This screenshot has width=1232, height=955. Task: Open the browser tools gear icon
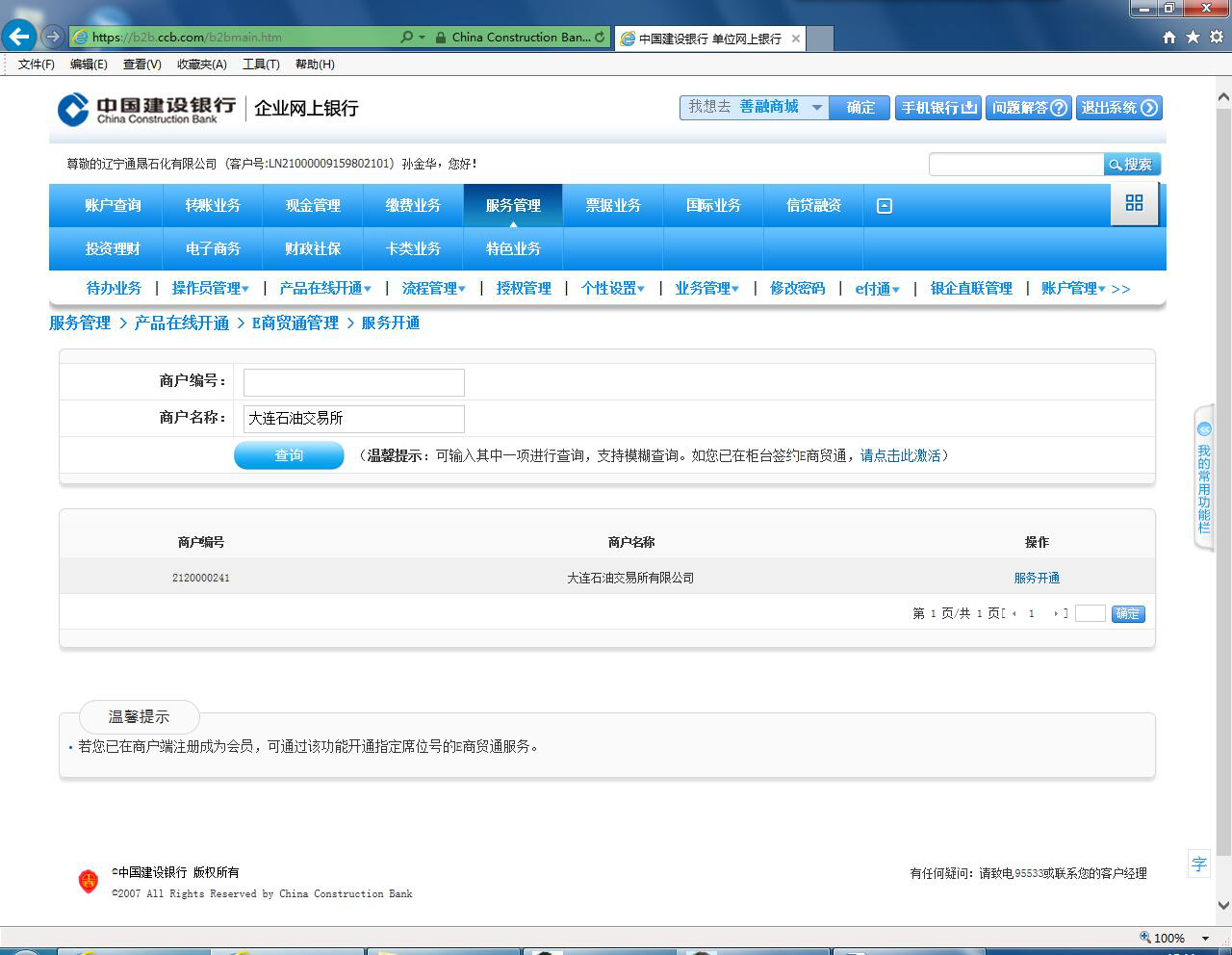(1216, 38)
